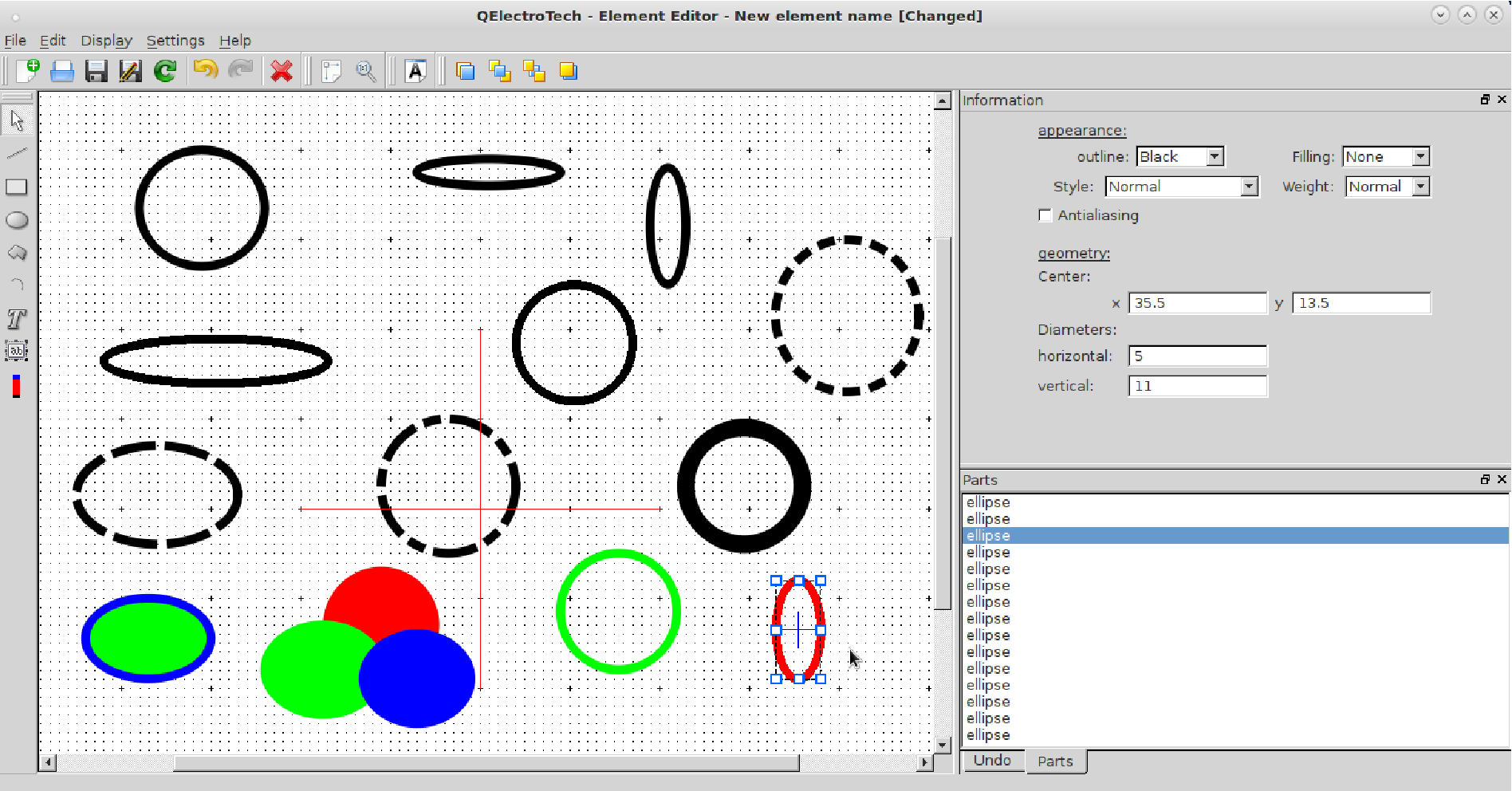Pick the rectangle drawing tool
The image size is (1512, 791).
[17, 187]
